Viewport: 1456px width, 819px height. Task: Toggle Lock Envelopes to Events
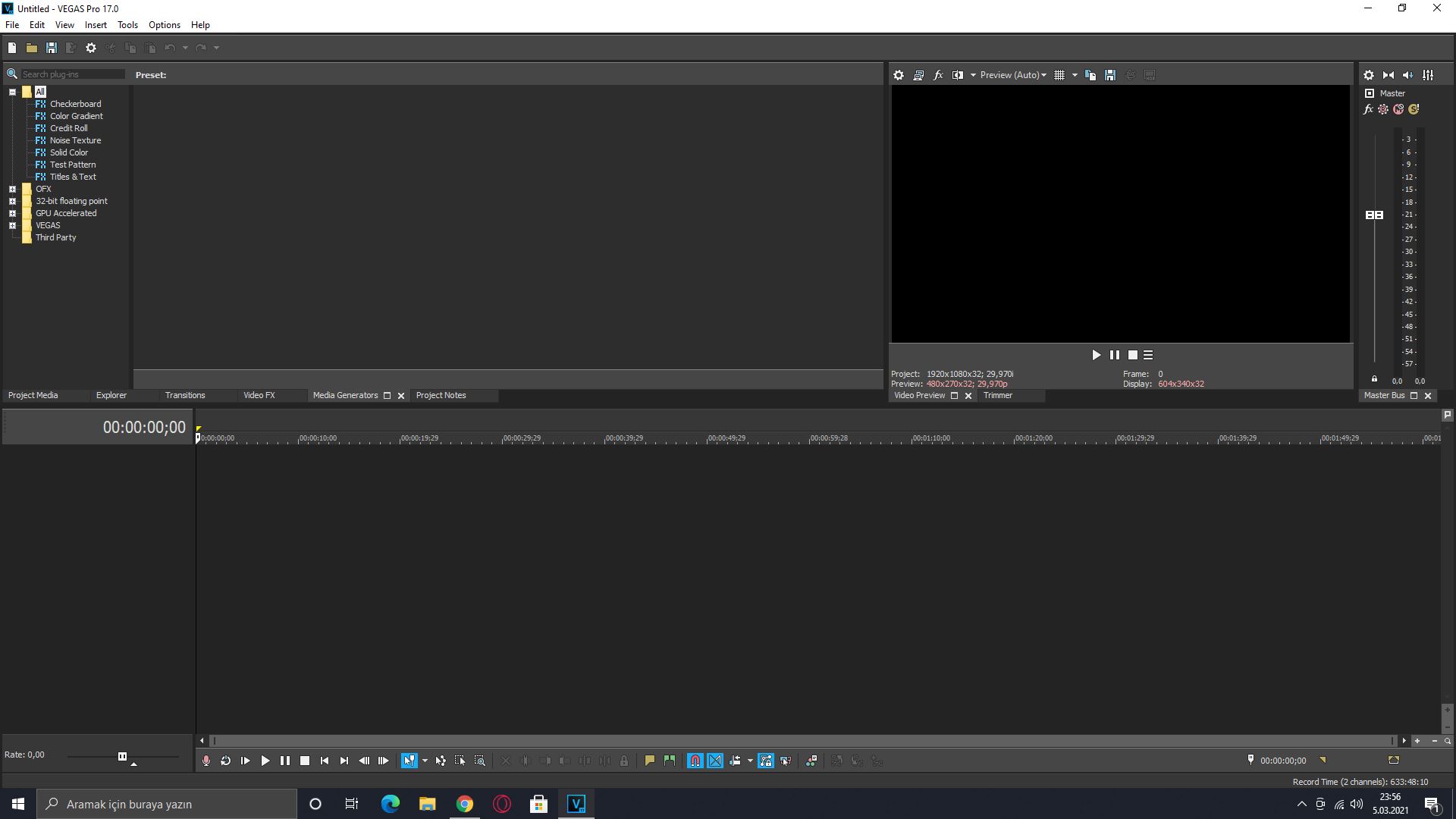(x=766, y=761)
